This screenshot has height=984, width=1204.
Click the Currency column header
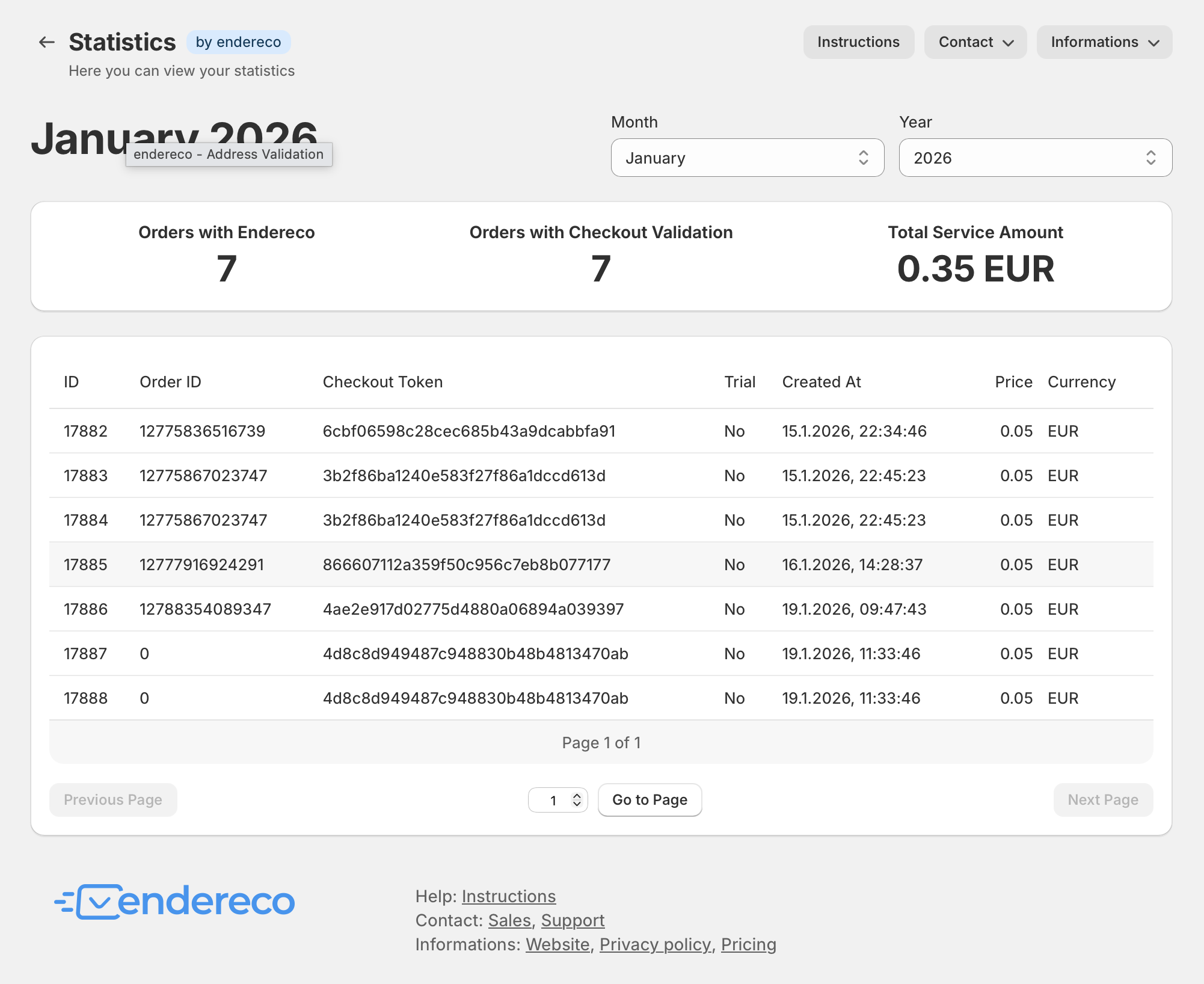click(1082, 382)
